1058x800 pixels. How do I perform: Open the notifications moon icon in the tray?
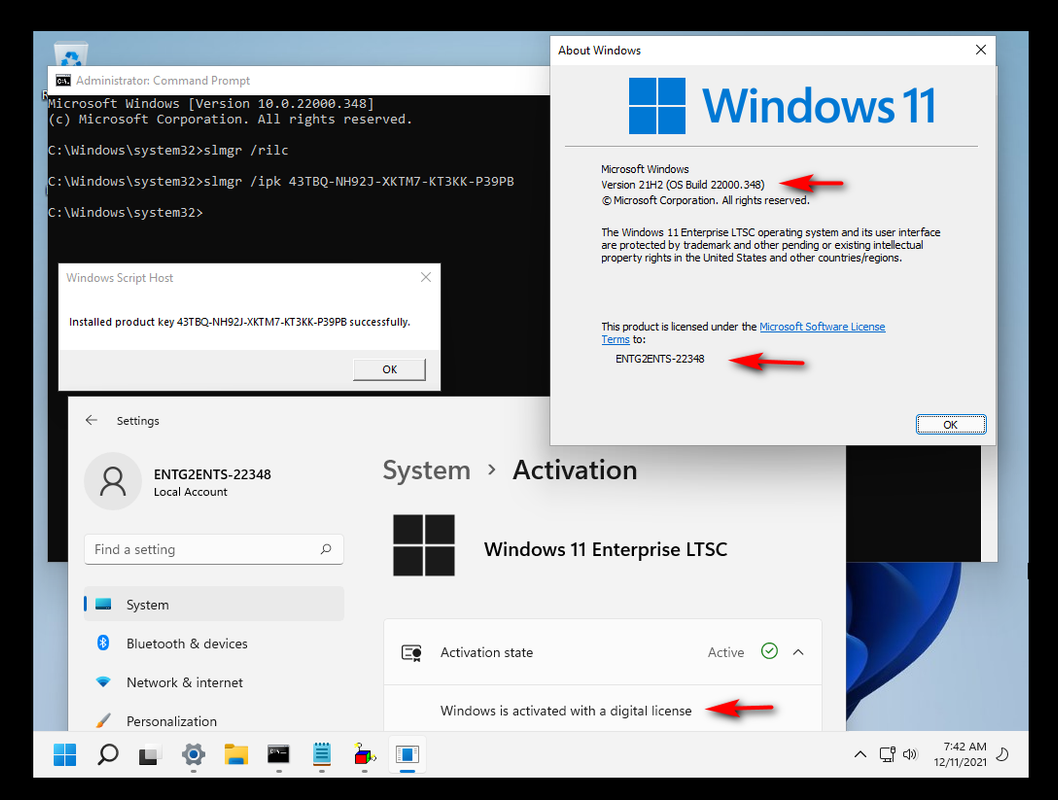click(1003, 754)
